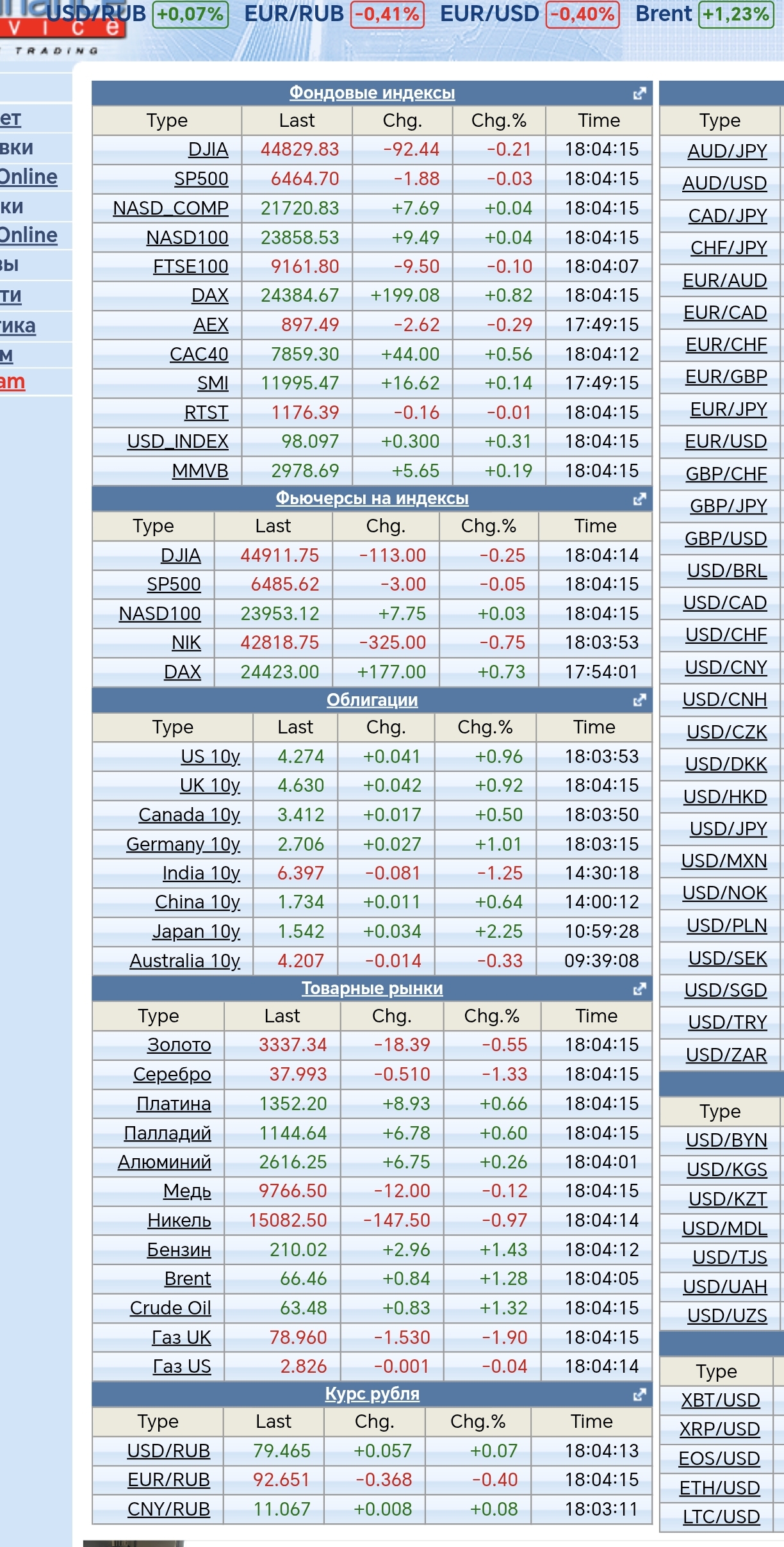Click the Золото commodity link

tap(179, 1045)
